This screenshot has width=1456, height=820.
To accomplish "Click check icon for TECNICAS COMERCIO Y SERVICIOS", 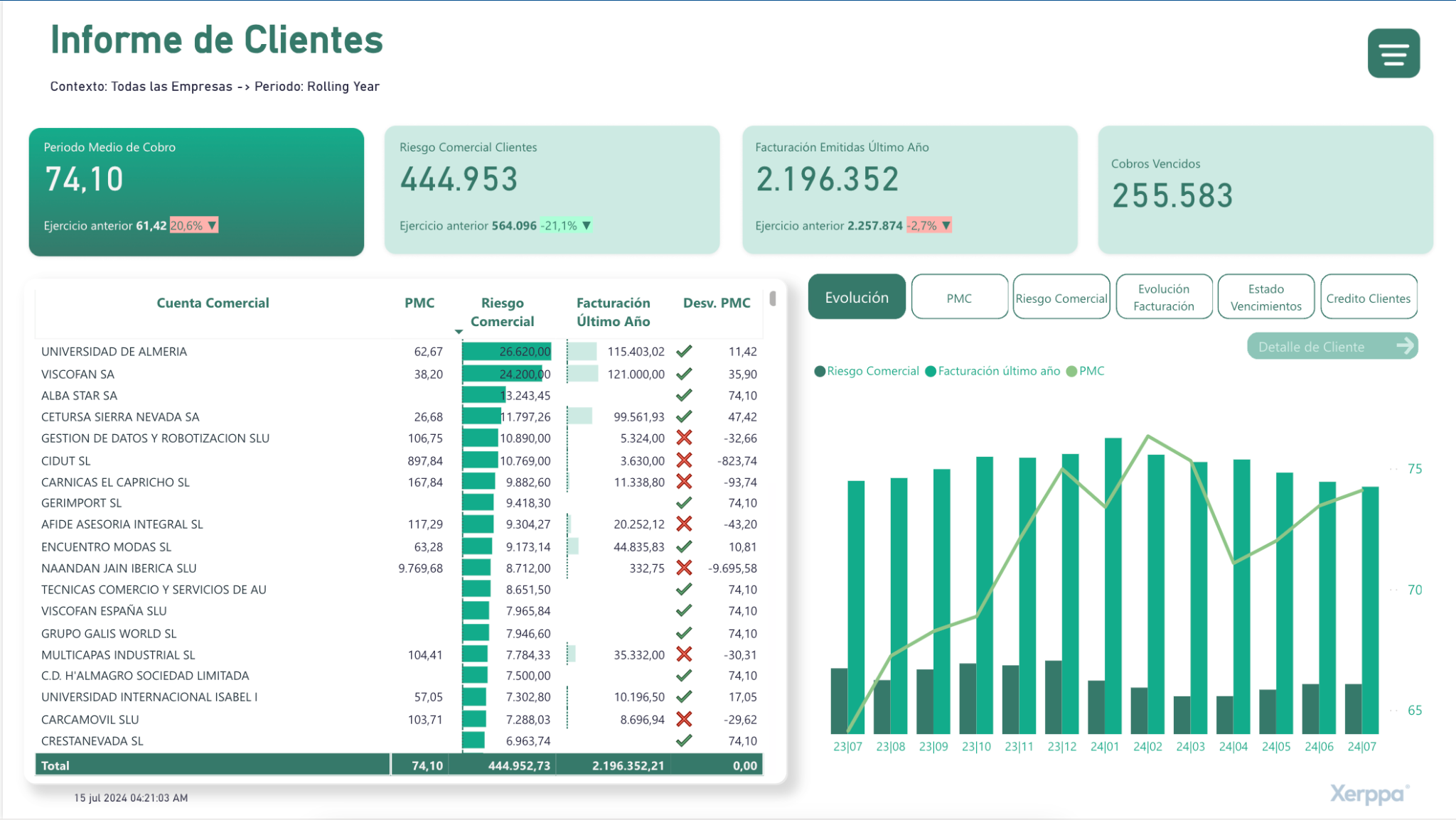I will [x=684, y=589].
